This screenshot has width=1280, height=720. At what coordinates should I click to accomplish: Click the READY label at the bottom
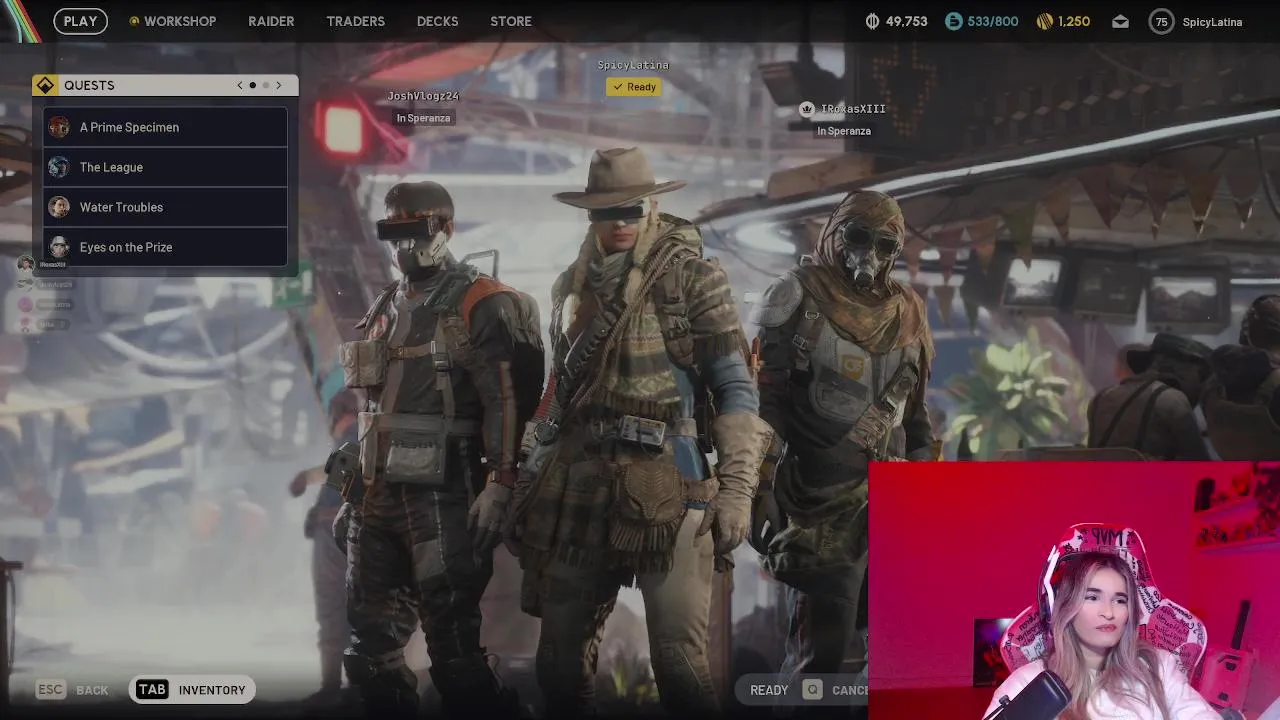(x=769, y=690)
